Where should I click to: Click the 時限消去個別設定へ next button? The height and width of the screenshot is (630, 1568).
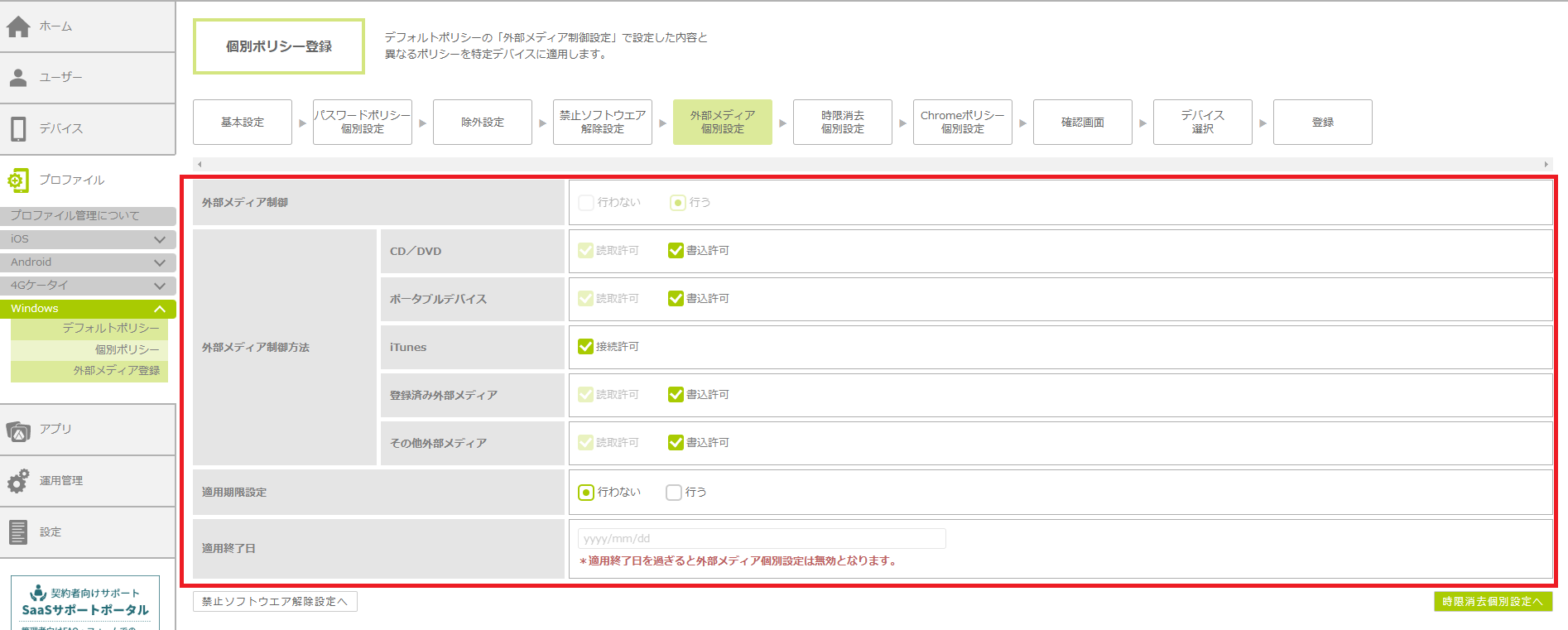point(1493,602)
